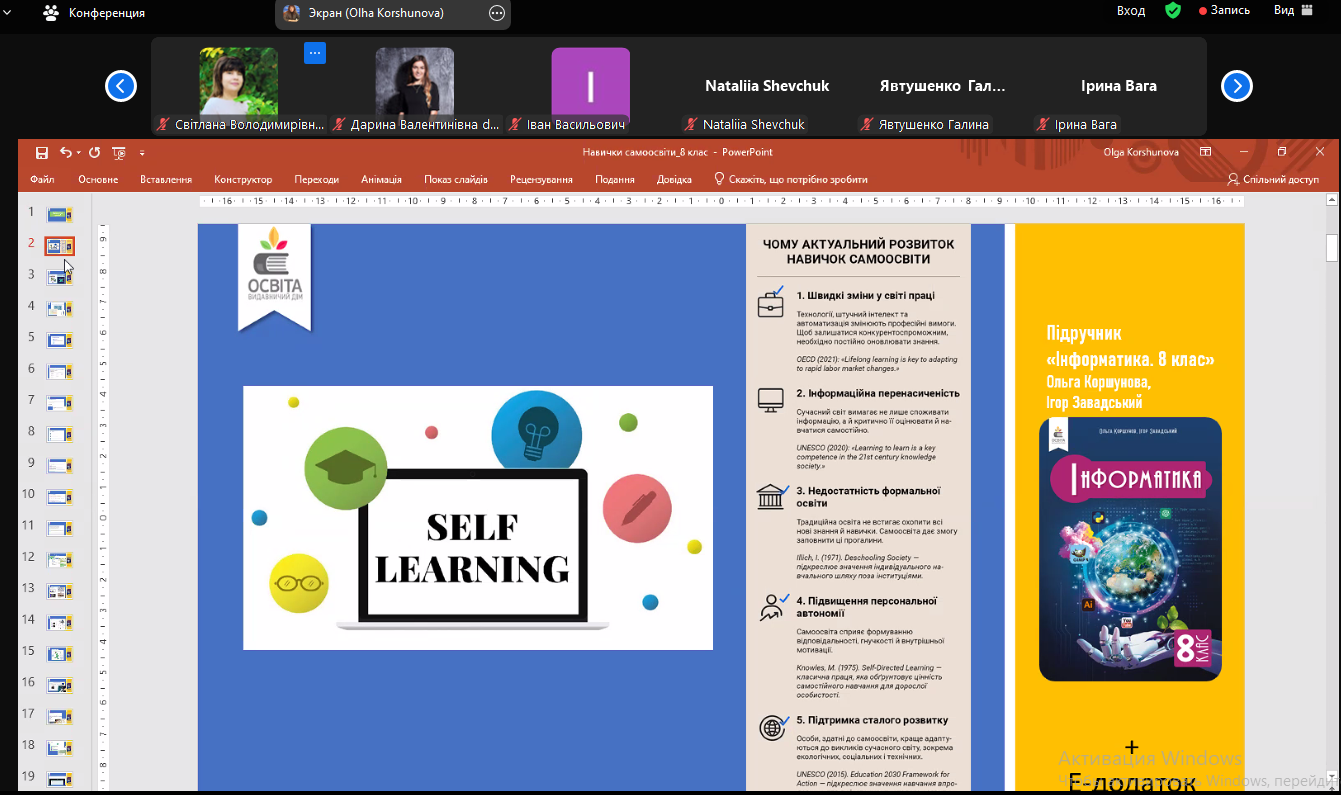Click the Redo icon in quick access
This screenshot has height=795, width=1341.
coord(95,153)
